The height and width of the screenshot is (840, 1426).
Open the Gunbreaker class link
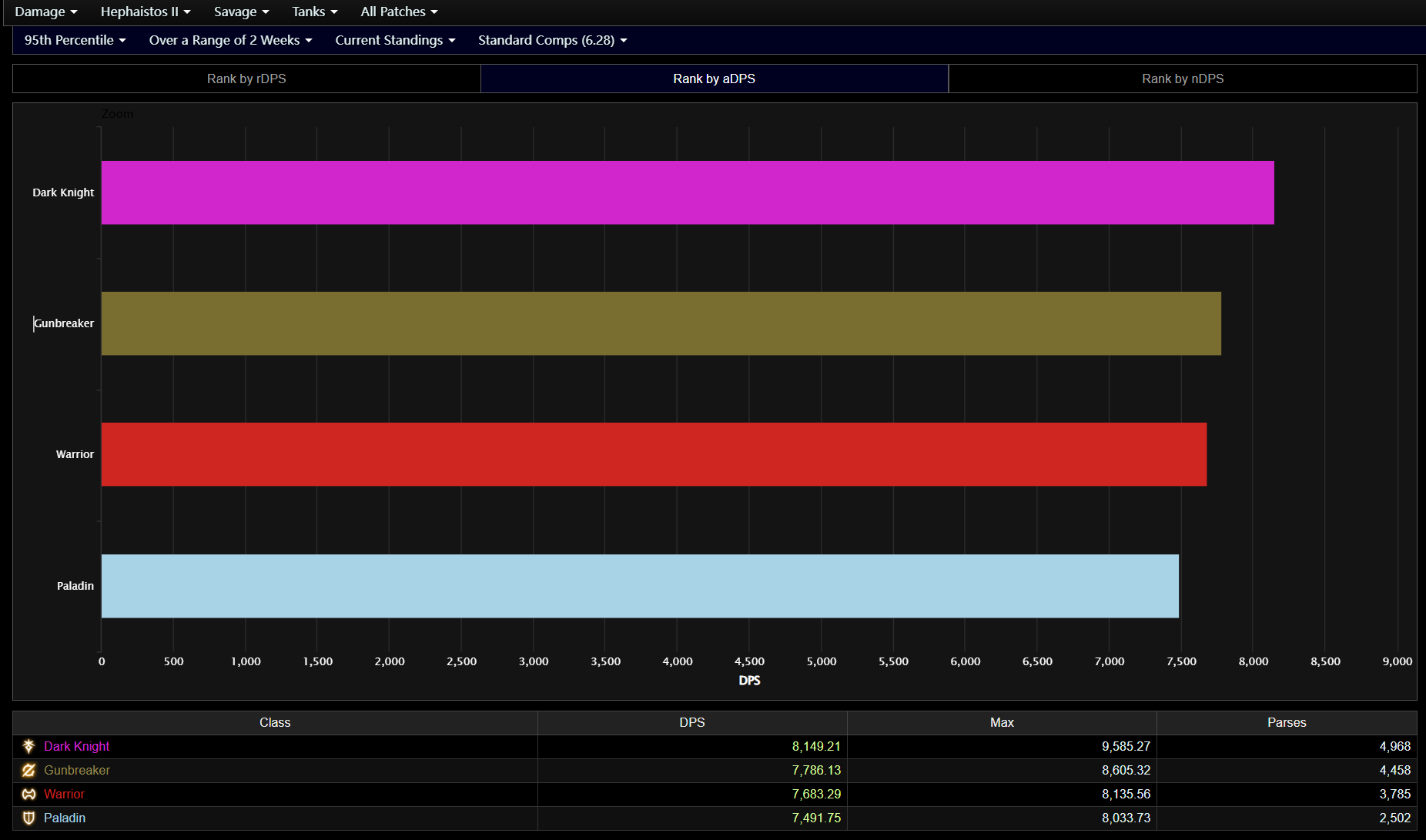click(x=76, y=770)
